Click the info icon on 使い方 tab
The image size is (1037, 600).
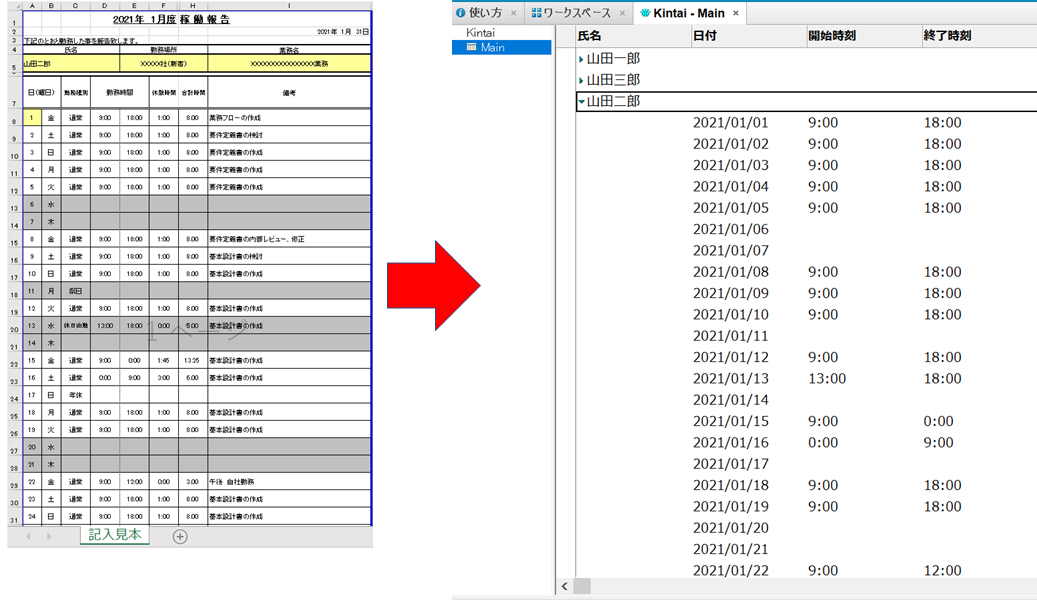(x=460, y=13)
